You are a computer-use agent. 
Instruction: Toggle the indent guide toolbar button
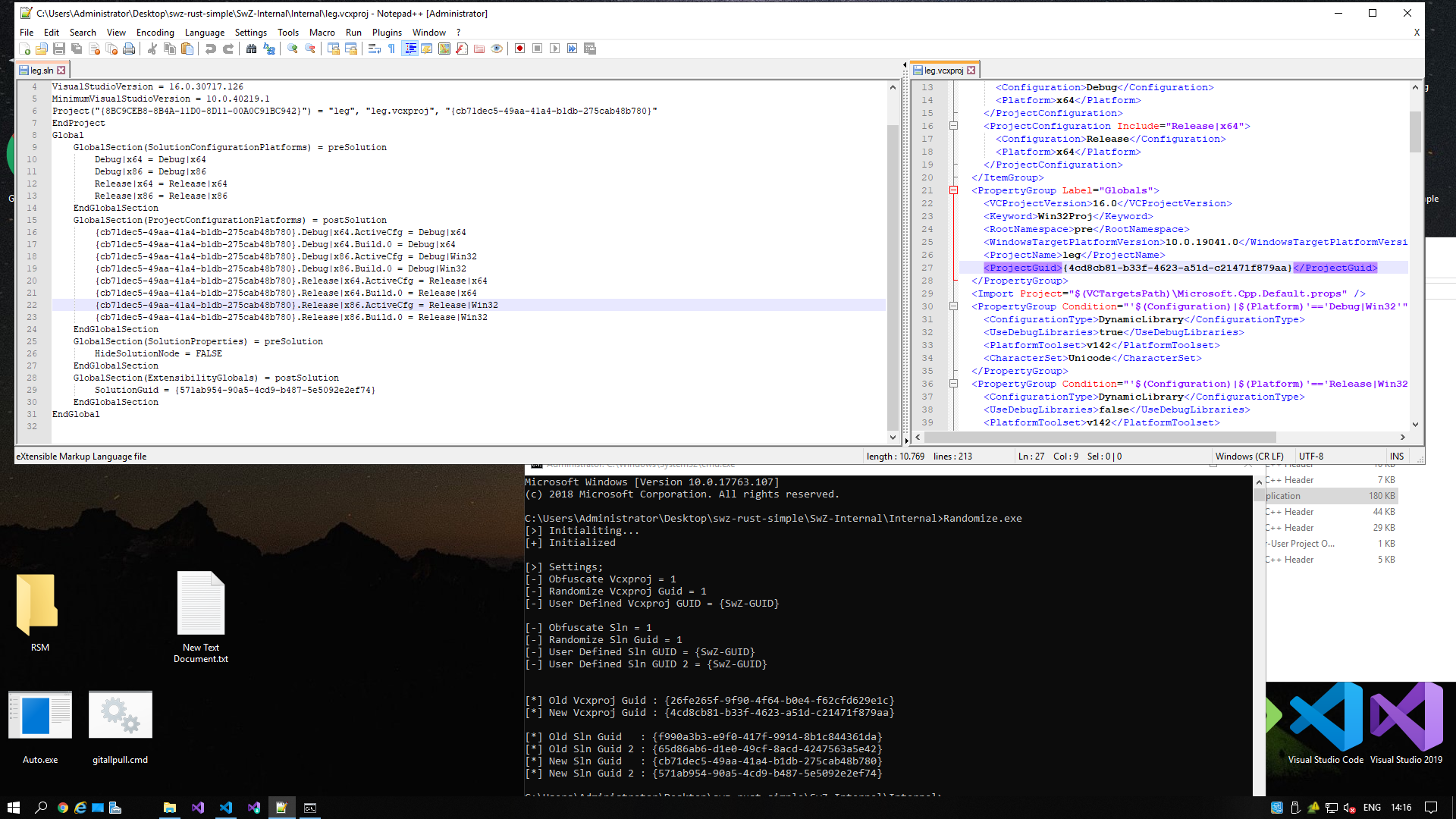[409, 49]
